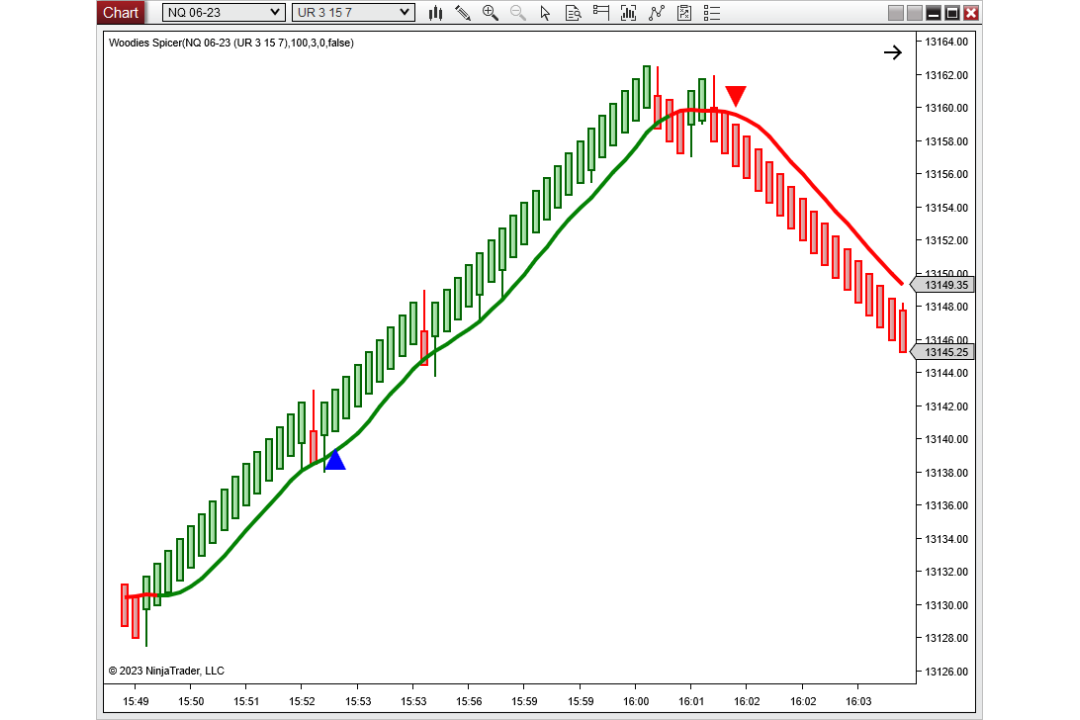The height and width of the screenshot is (720, 1080).
Task: Click the 13145.25 current price marker
Action: (943, 352)
